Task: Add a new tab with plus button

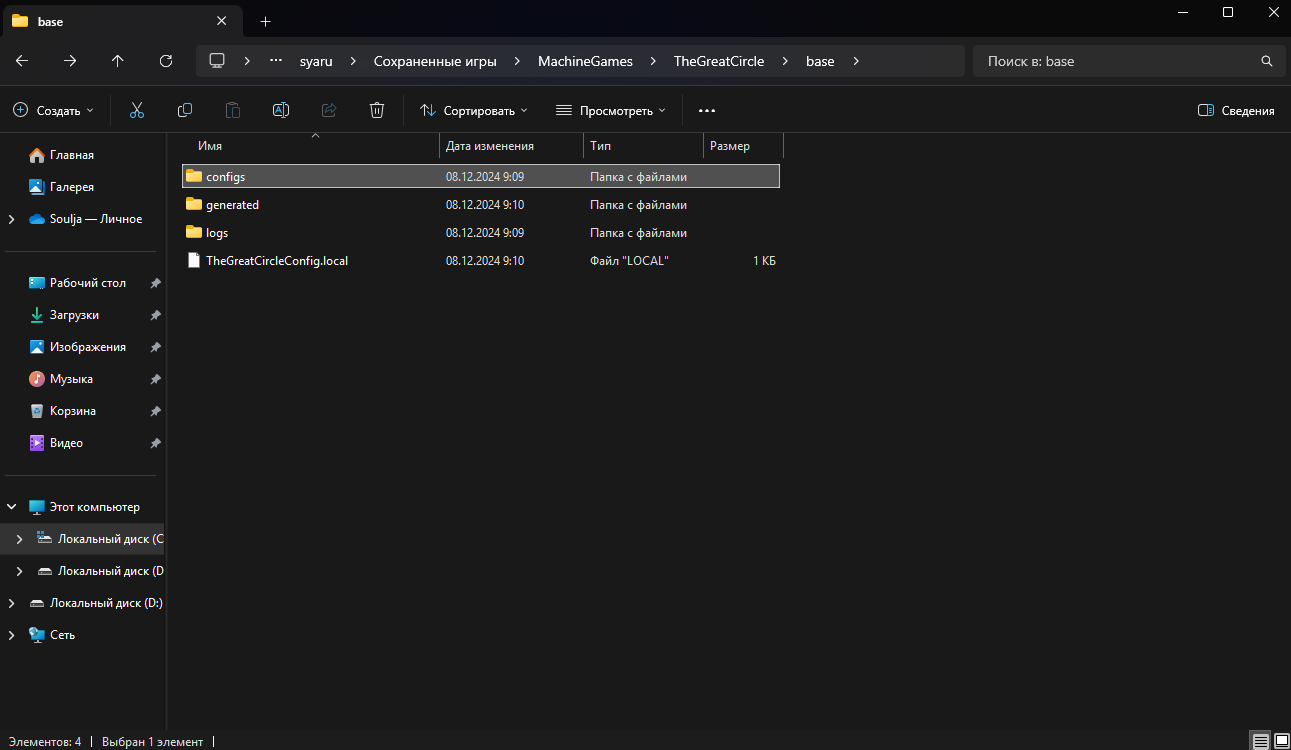Action: coord(265,21)
